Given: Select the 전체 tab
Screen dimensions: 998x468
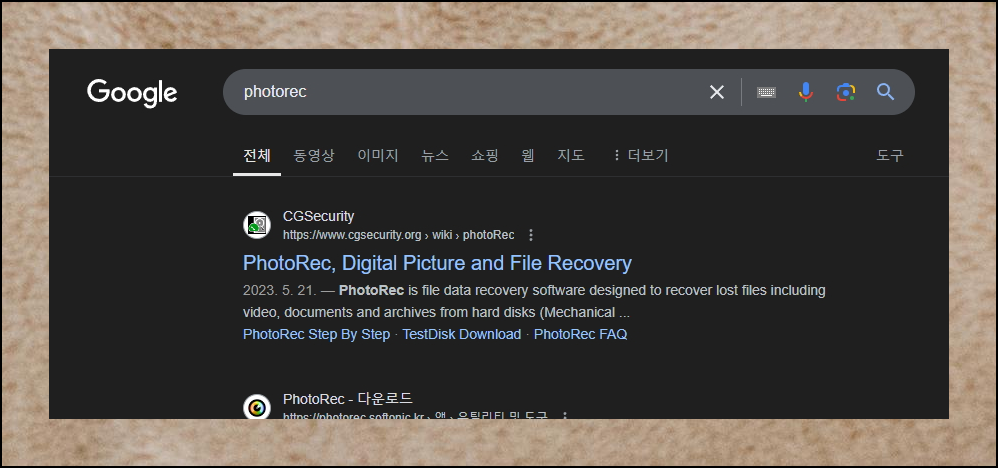Looking at the screenshot, I should [257, 155].
